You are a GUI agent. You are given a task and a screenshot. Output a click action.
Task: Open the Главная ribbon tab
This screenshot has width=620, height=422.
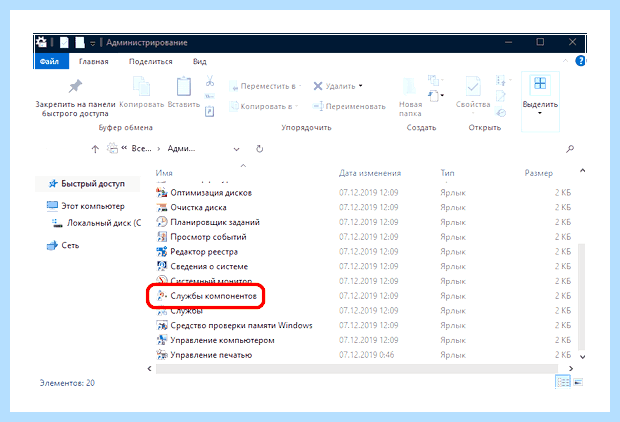coord(94,61)
